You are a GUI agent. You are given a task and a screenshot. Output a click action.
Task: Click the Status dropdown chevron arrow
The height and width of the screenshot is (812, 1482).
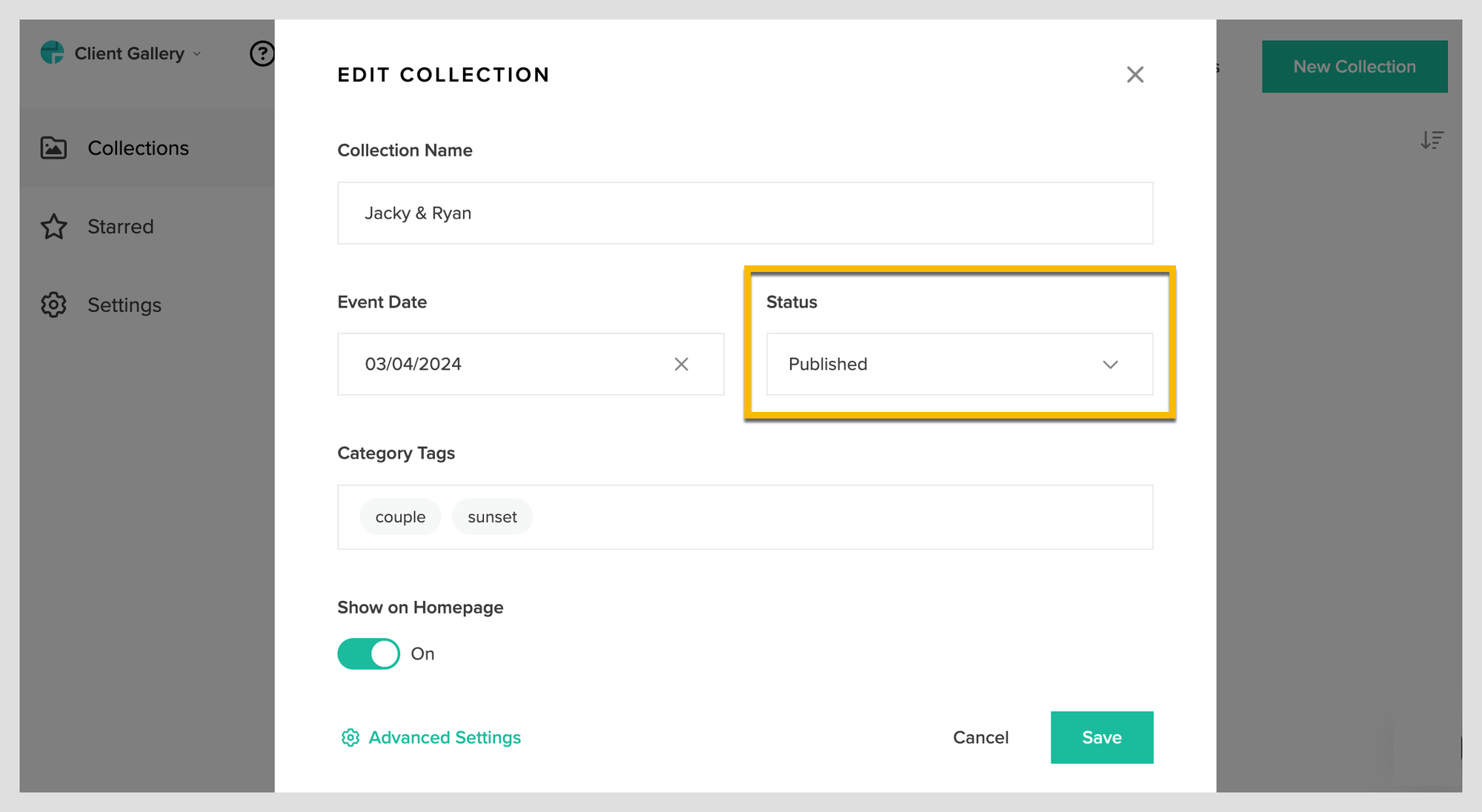point(1109,364)
